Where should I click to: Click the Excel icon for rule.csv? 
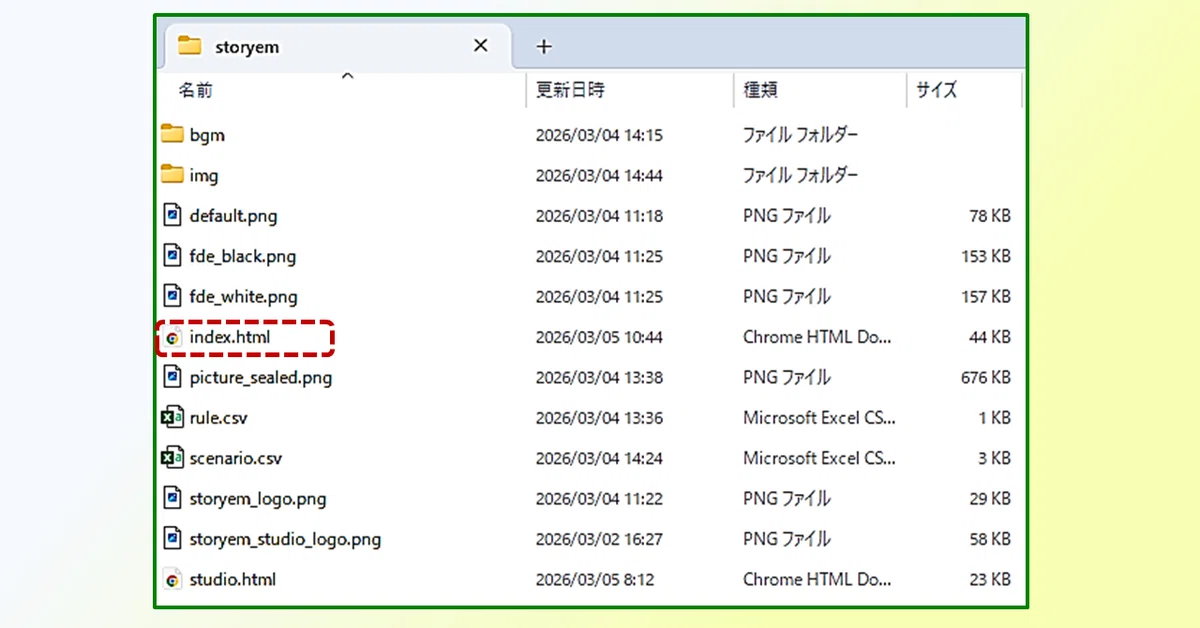tap(172, 417)
